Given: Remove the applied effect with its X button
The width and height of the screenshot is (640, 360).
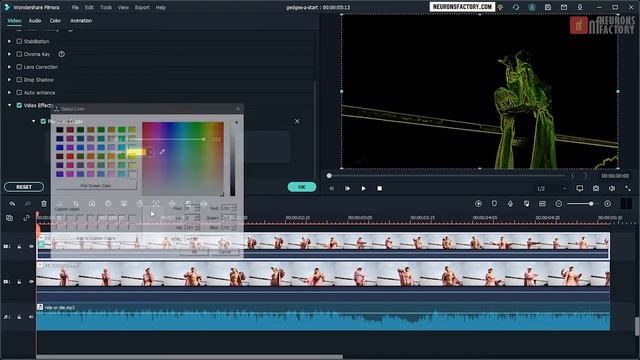Looking at the screenshot, I should [x=297, y=121].
